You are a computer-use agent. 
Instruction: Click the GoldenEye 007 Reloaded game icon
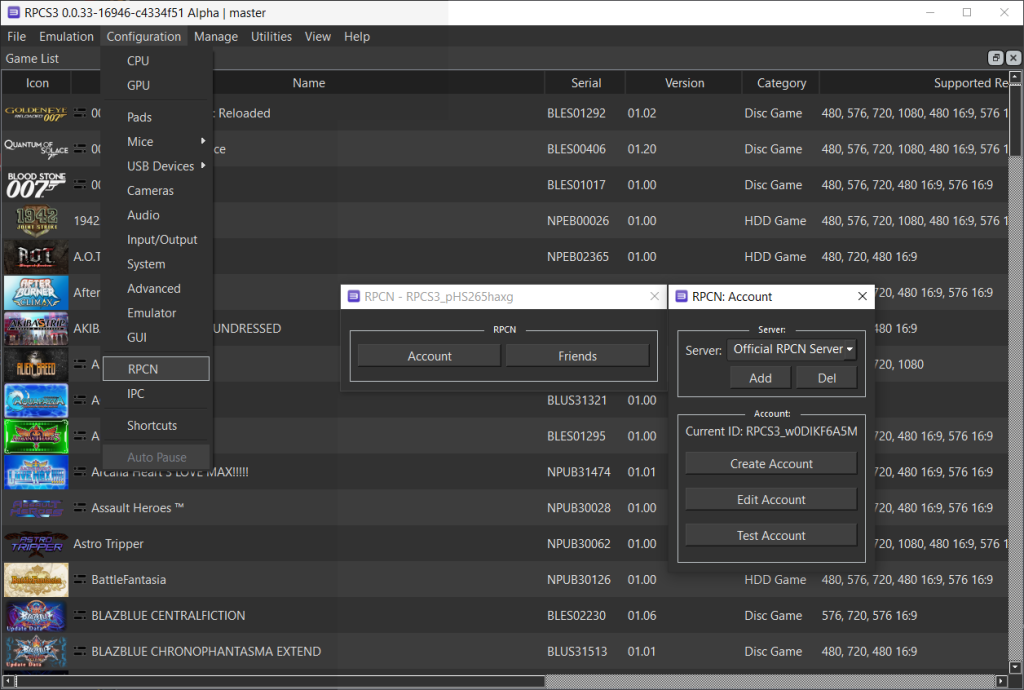tap(37, 113)
